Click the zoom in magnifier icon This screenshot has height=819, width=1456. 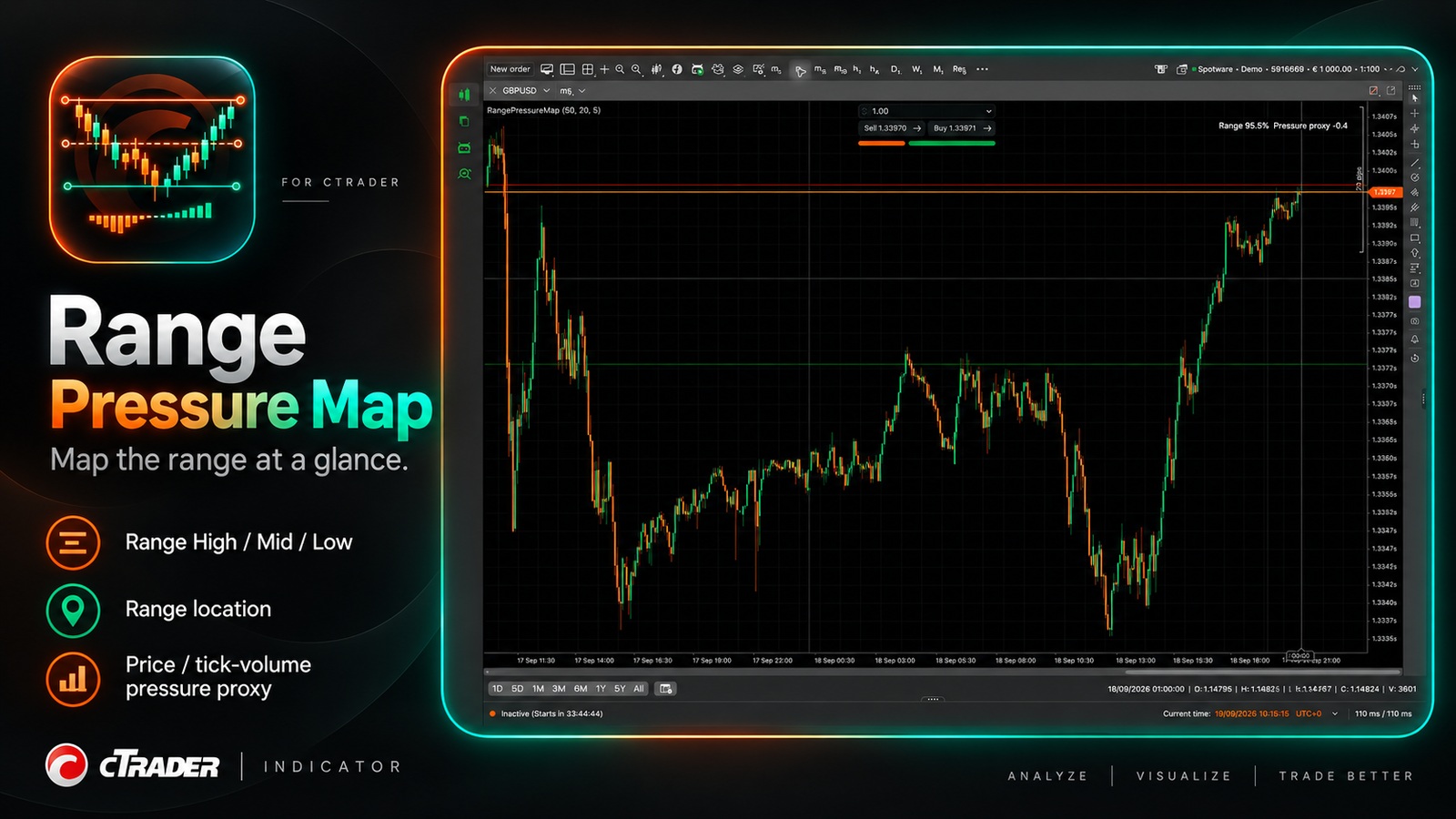pos(620,69)
